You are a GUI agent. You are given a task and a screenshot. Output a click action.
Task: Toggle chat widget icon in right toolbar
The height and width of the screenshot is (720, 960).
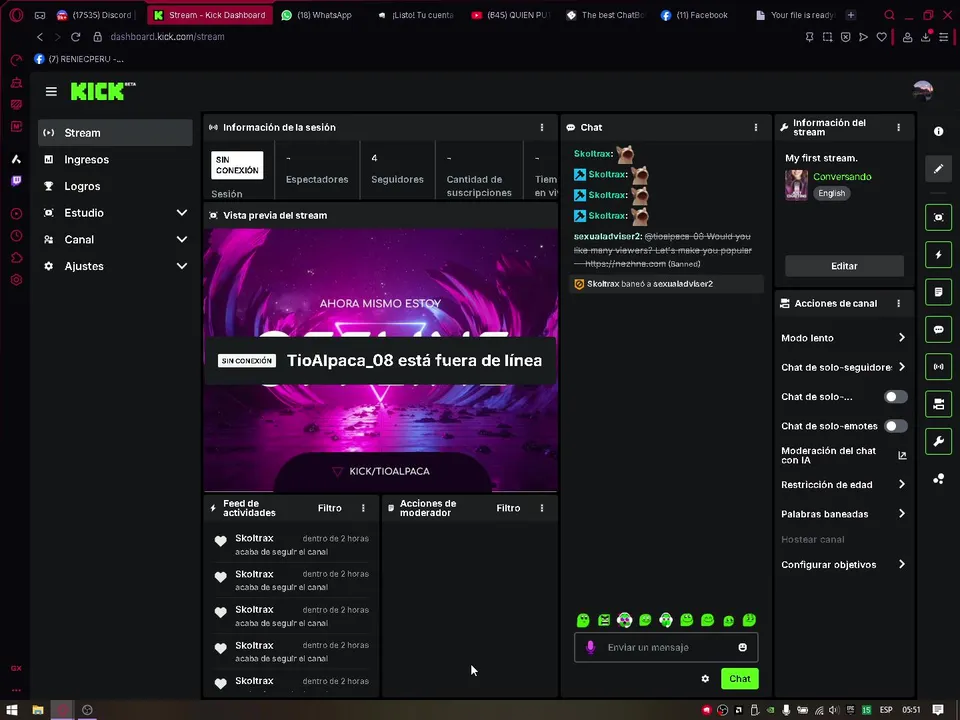[938, 329]
